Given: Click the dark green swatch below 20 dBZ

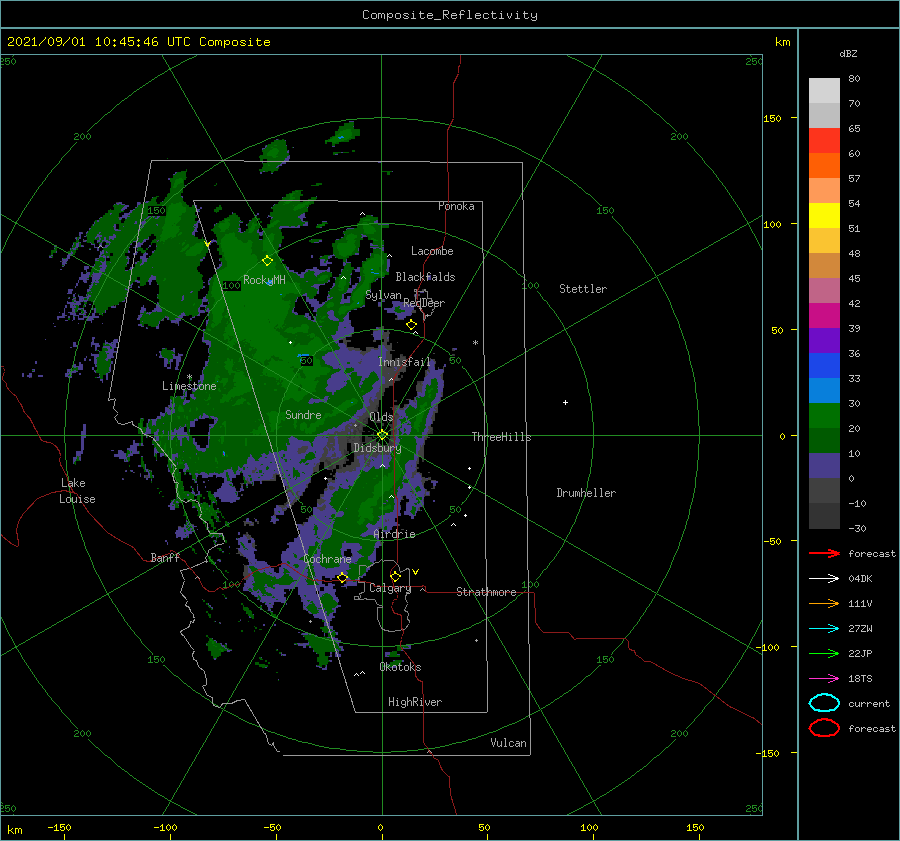Looking at the screenshot, I should click(824, 441).
